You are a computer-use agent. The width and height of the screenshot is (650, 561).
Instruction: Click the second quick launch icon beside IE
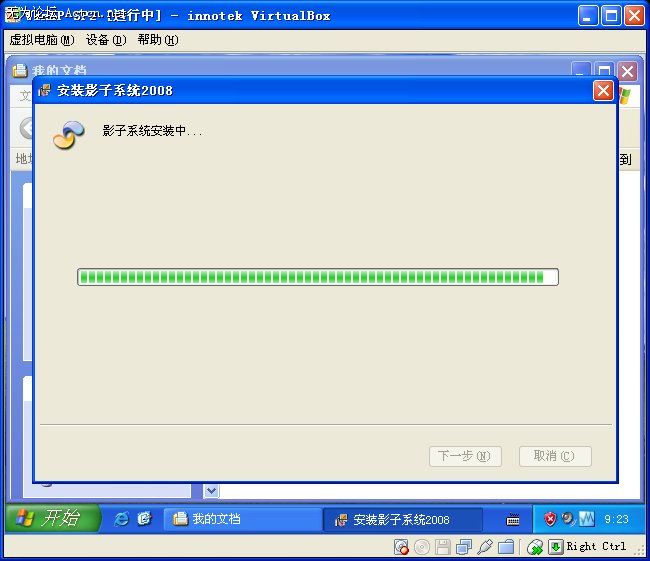pos(145,519)
